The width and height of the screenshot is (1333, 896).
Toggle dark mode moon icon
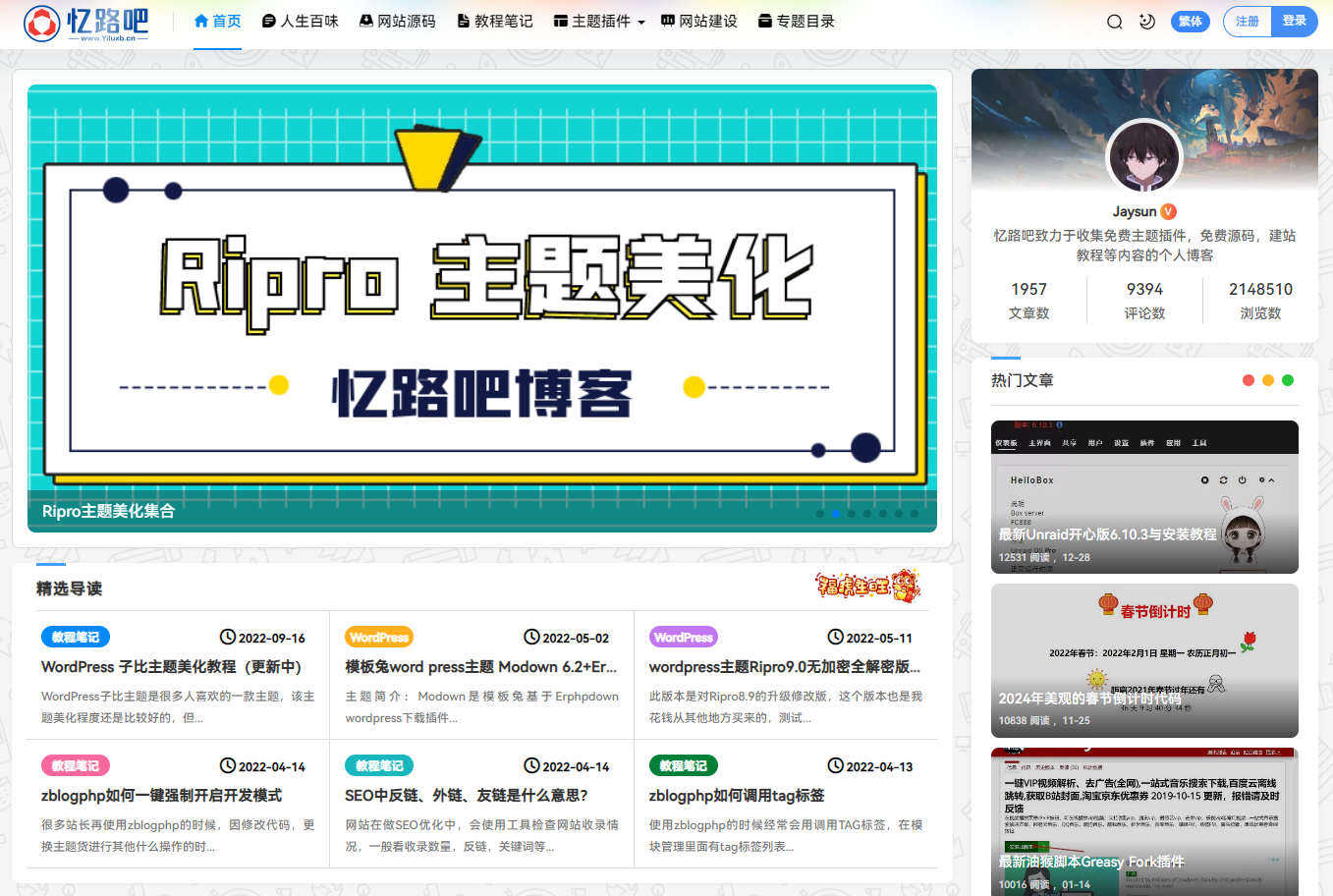tap(1146, 22)
